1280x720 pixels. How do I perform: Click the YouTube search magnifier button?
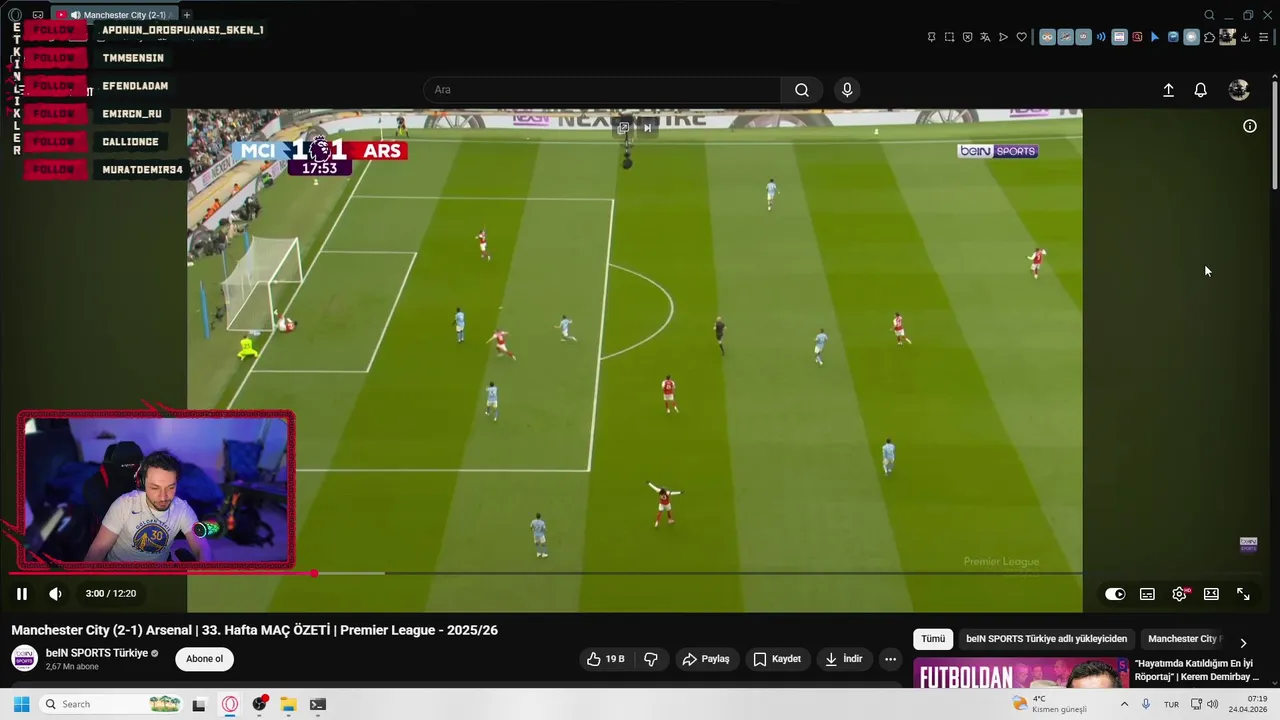coord(801,90)
